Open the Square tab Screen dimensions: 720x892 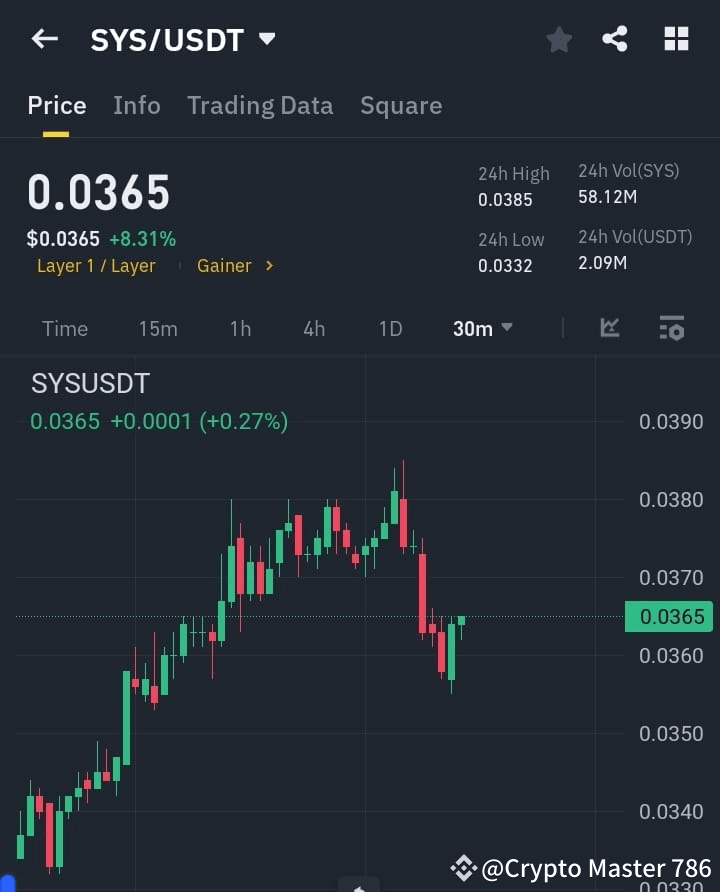point(401,105)
